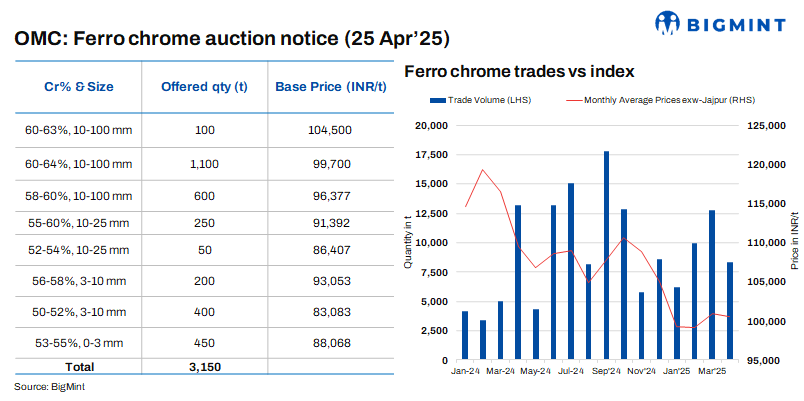Click the red Monthly Average Prices legend line

(574, 100)
